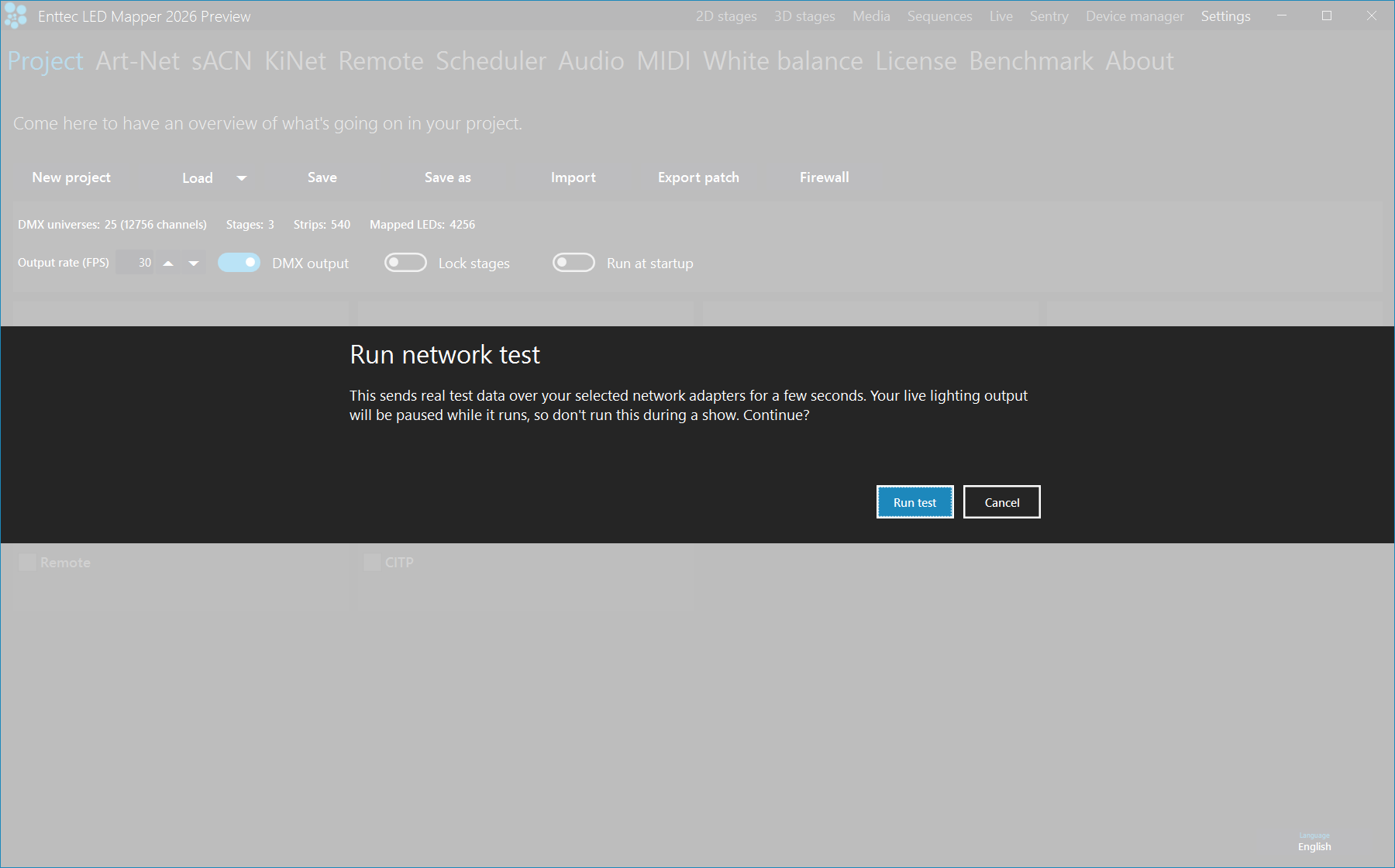
Task: Open the MIDI tab
Action: (x=663, y=61)
